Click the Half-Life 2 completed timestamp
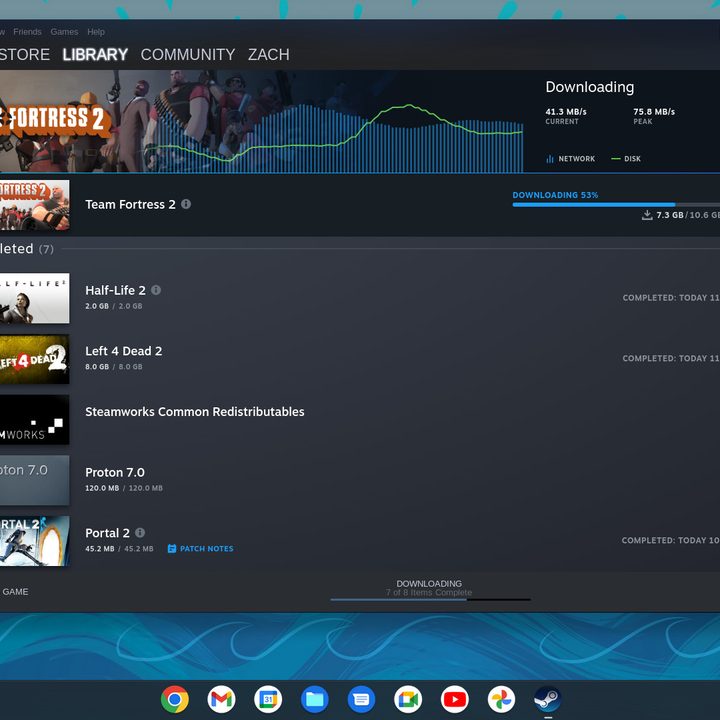Image resolution: width=720 pixels, height=720 pixels. click(671, 298)
